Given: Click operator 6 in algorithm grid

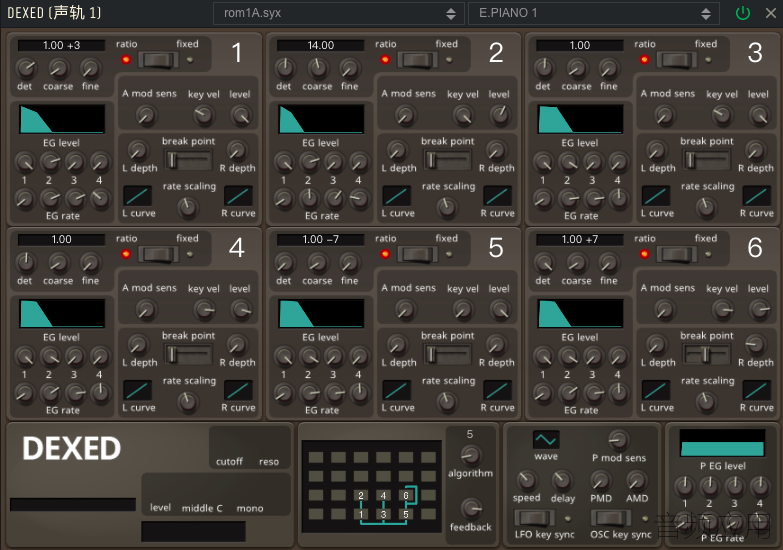Looking at the screenshot, I should [x=405, y=495].
